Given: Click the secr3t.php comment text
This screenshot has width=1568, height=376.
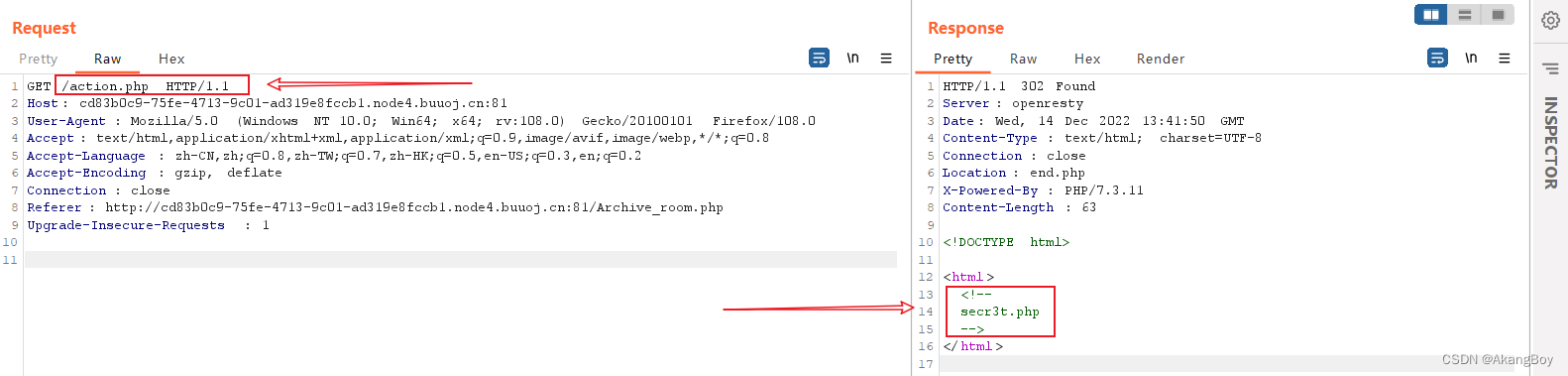Looking at the screenshot, I should click(999, 312).
